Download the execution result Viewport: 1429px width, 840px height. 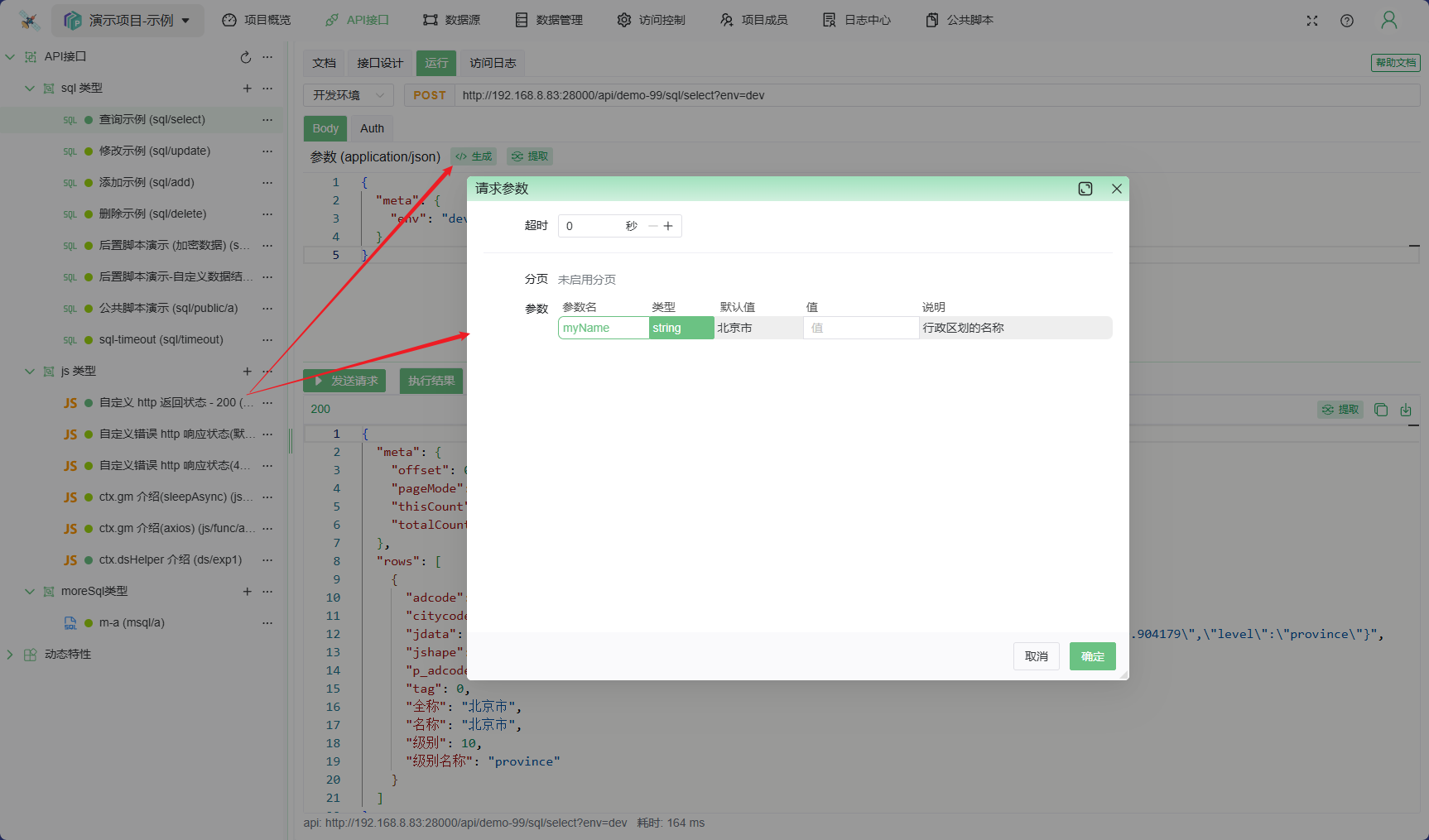pyautogui.click(x=1406, y=410)
